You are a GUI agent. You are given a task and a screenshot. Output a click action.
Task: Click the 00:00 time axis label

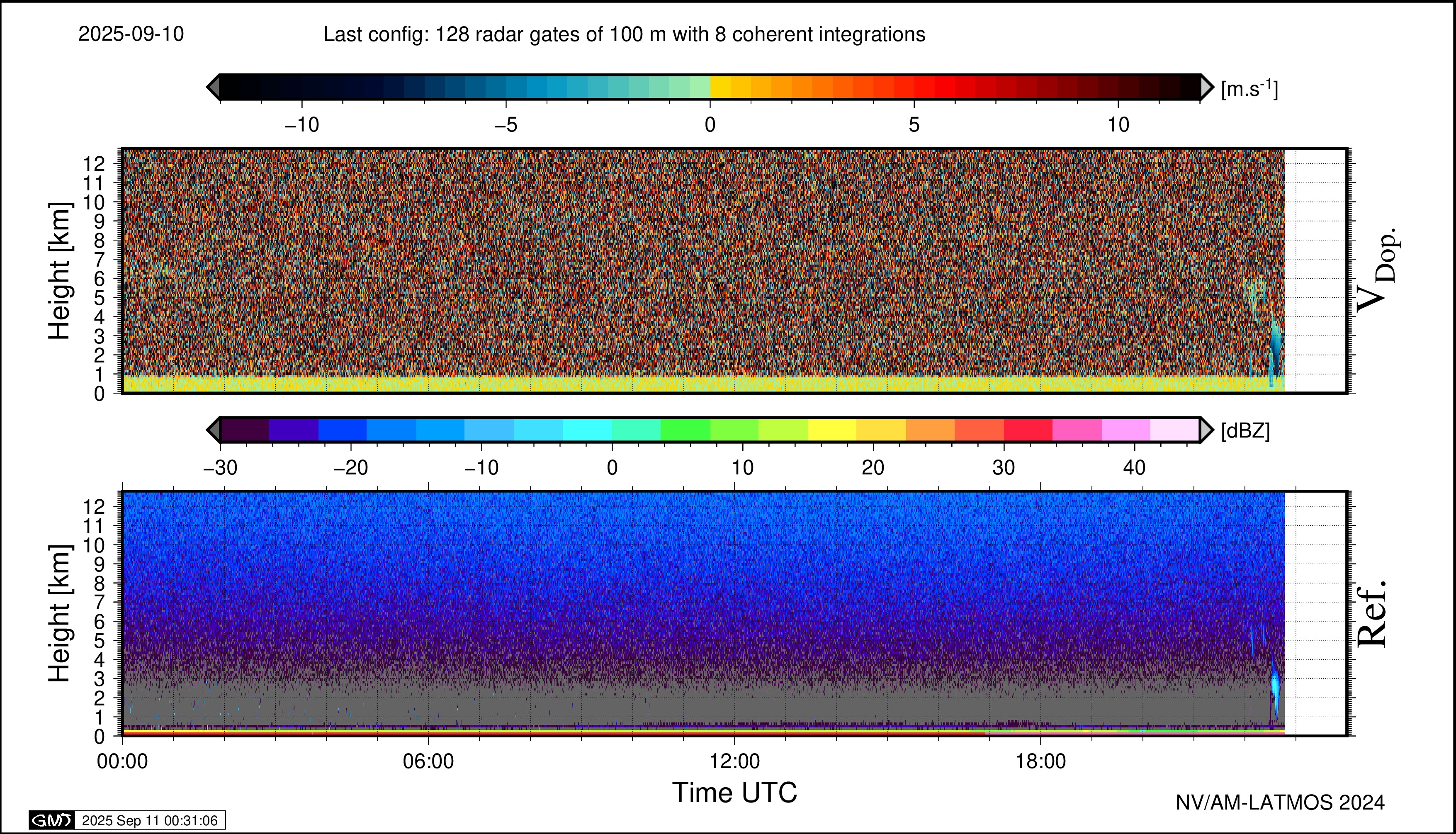coord(122,761)
